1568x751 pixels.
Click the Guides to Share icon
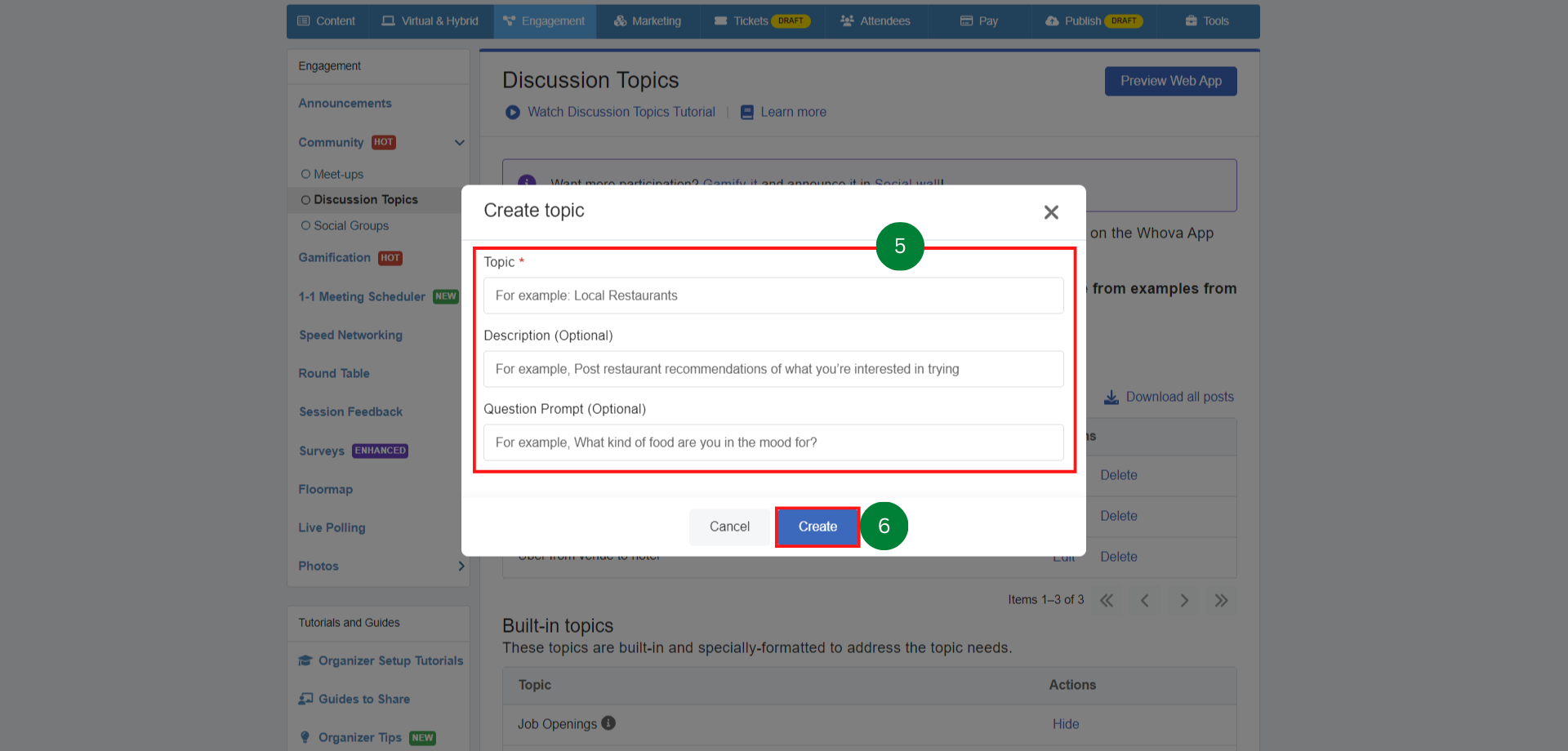pos(305,699)
